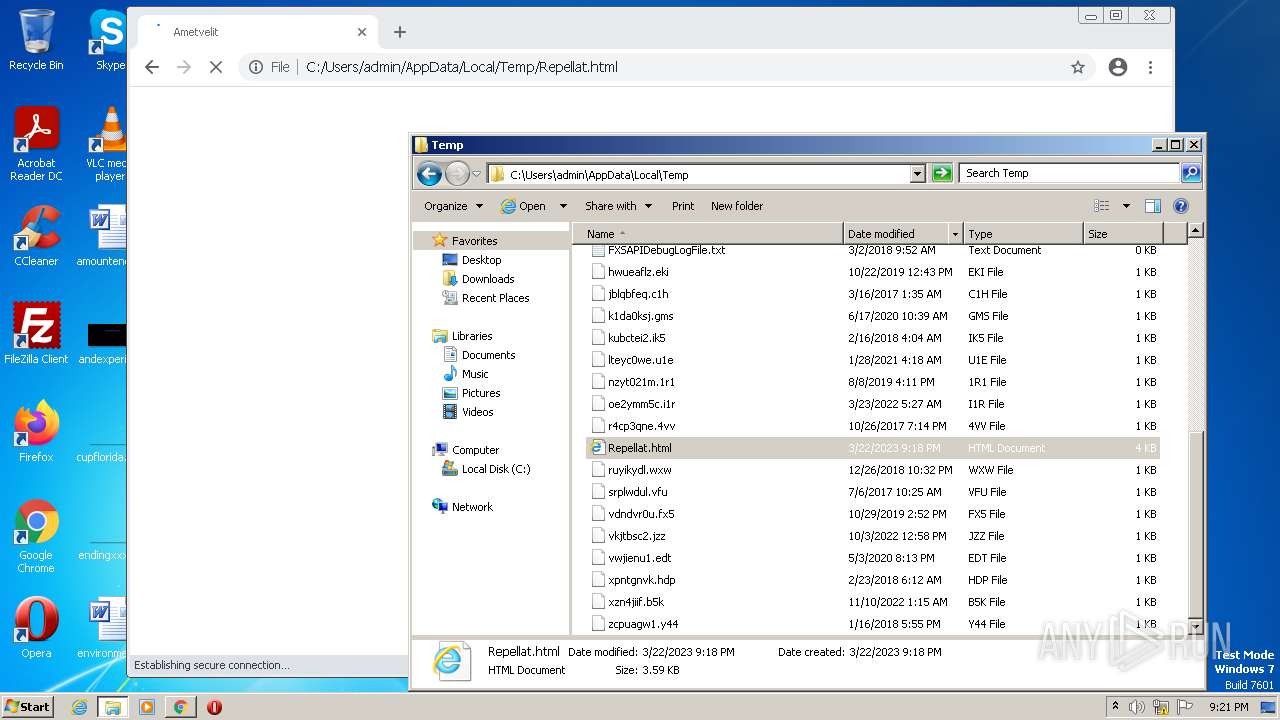The width and height of the screenshot is (1280, 720).
Task: Select Libraries node
Action: (x=471, y=336)
